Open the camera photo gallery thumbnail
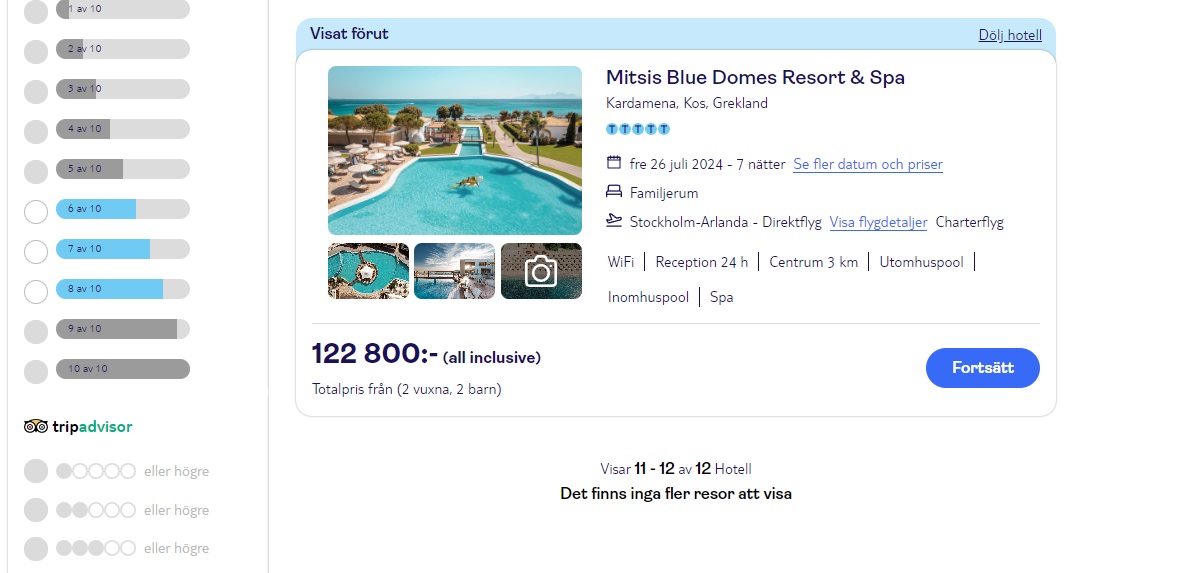Screen dimensions: 1180x573 pyautogui.click(x=541, y=271)
